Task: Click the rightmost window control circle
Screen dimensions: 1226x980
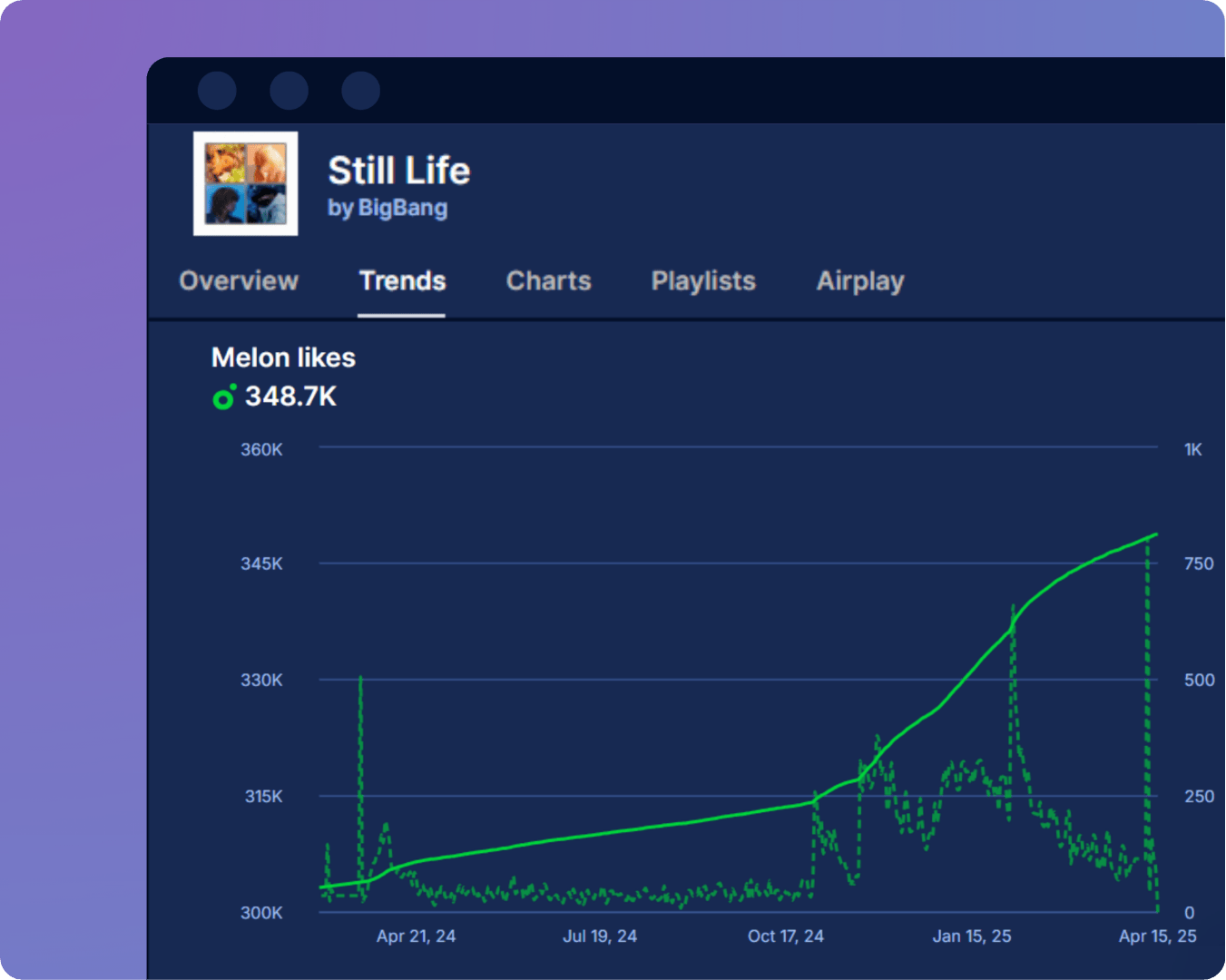Action: pos(360,91)
